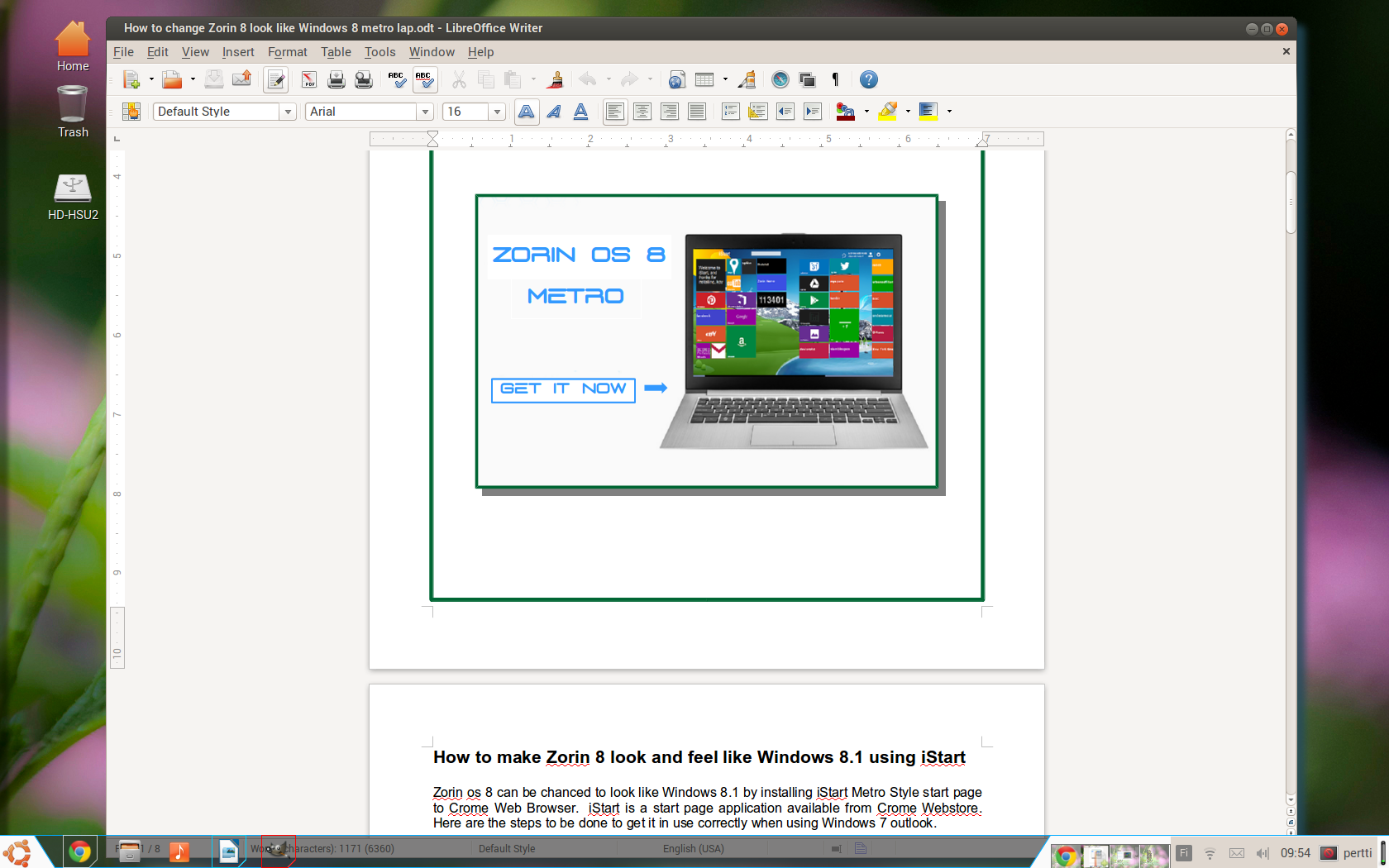Open LibreOffice Help question mark
Image resolution: width=1389 pixels, height=868 pixels.
click(x=868, y=80)
